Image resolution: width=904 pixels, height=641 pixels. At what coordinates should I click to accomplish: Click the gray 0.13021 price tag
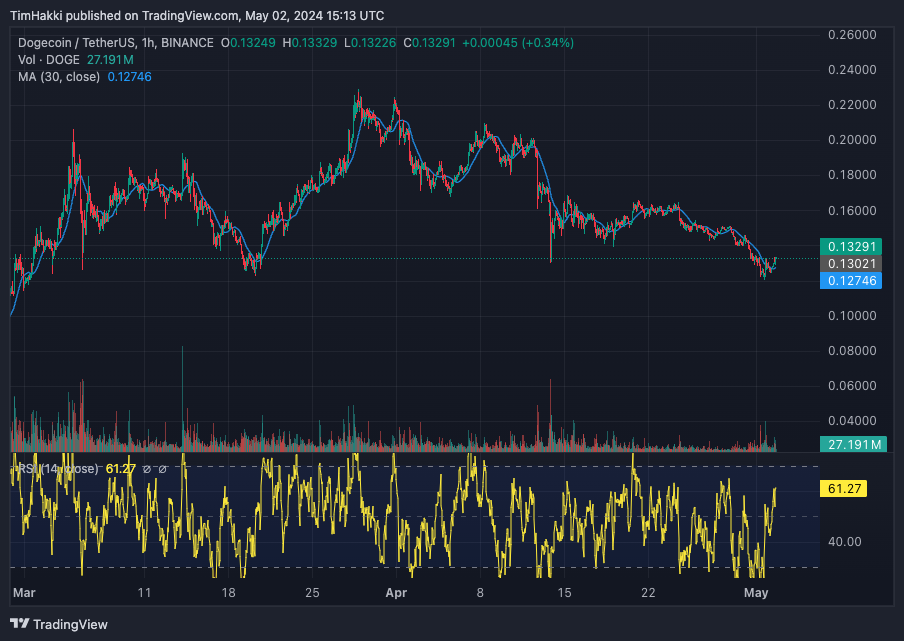tap(849, 263)
